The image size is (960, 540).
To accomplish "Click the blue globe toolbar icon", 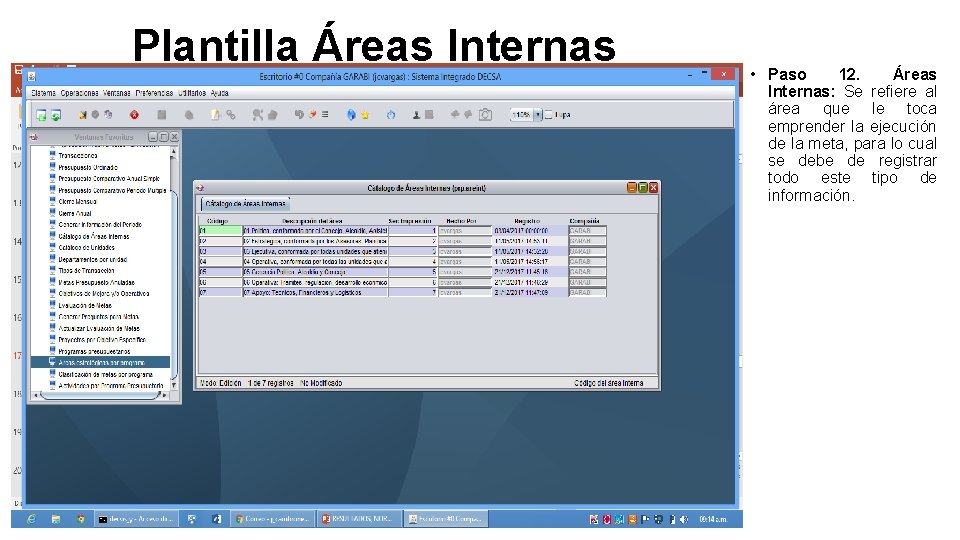I will pos(351,114).
